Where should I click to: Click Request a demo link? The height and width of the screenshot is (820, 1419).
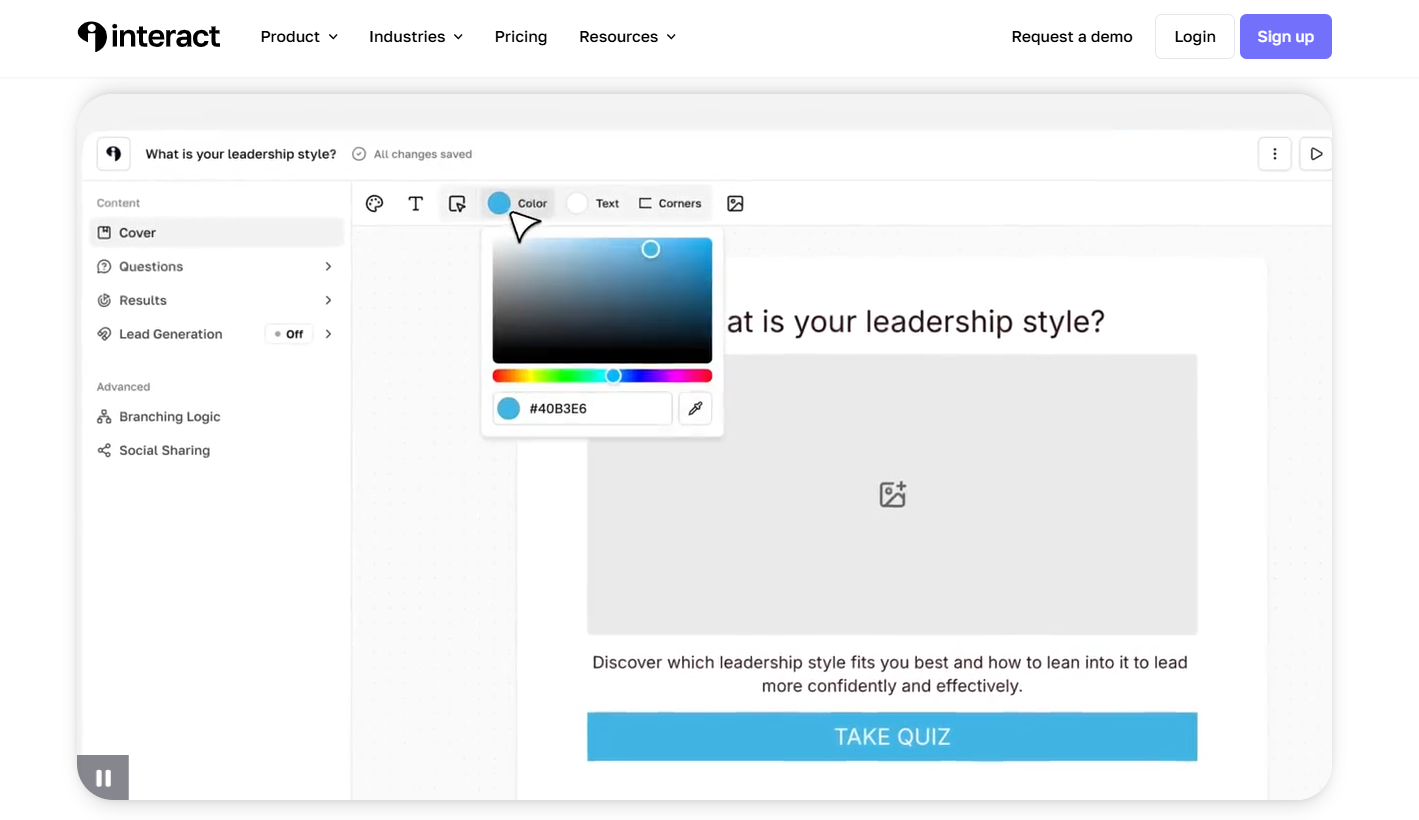coord(1072,37)
